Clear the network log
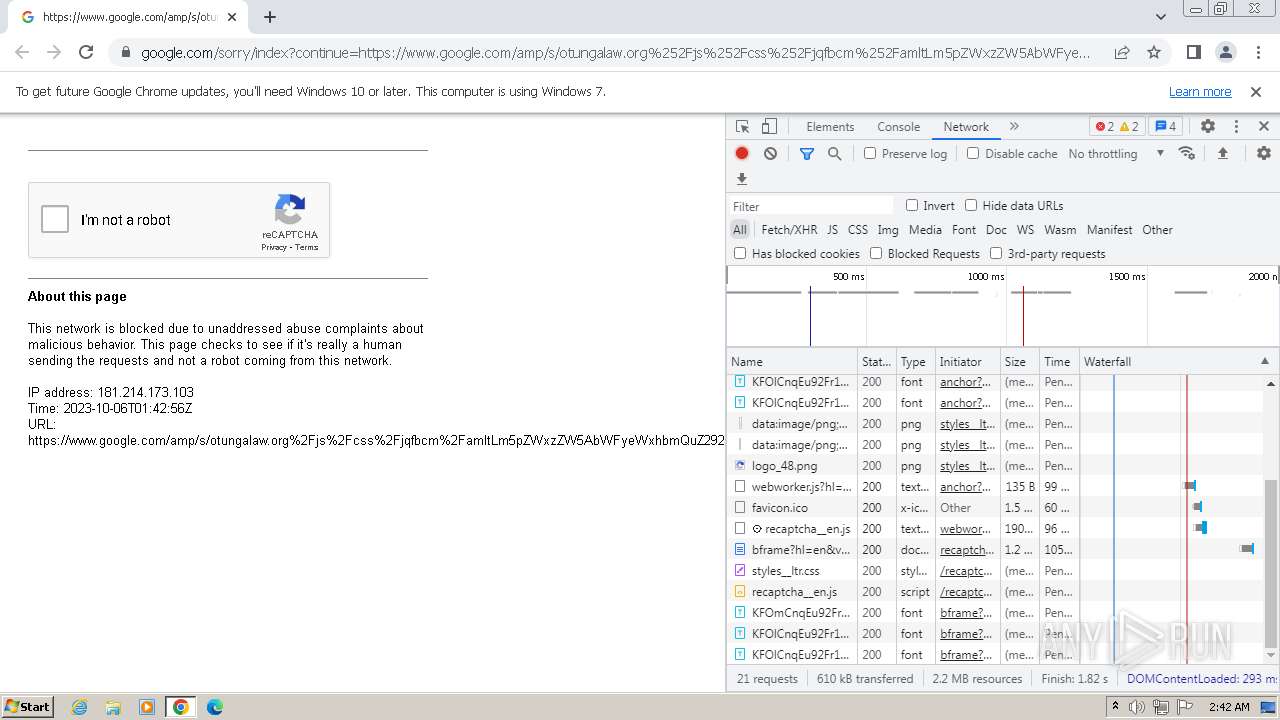The height and width of the screenshot is (720, 1280). 770,153
